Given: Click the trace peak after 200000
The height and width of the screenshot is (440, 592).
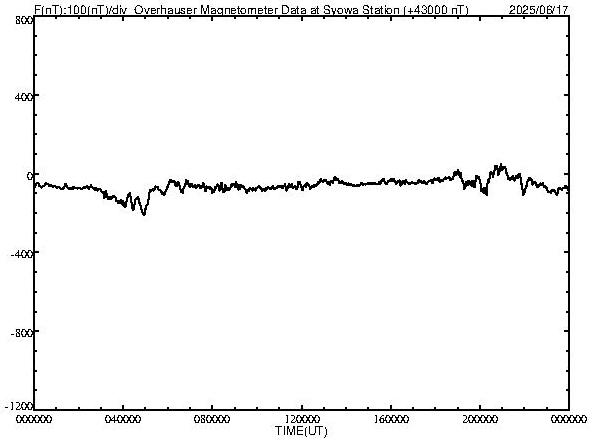Looking at the screenshot, I should [501, 165].
